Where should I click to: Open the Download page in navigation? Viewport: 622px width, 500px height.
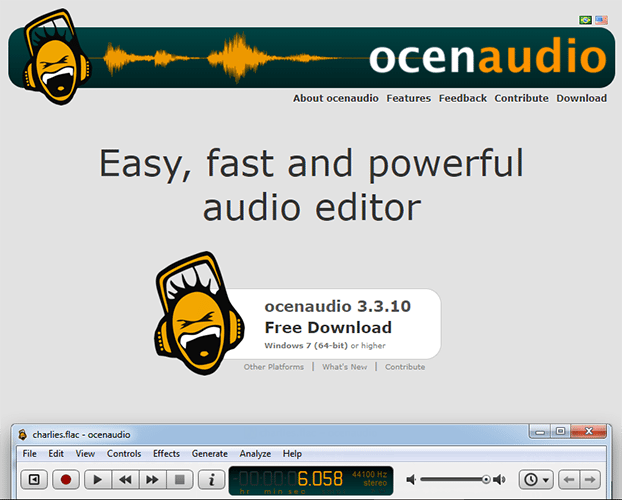(582, 98)
